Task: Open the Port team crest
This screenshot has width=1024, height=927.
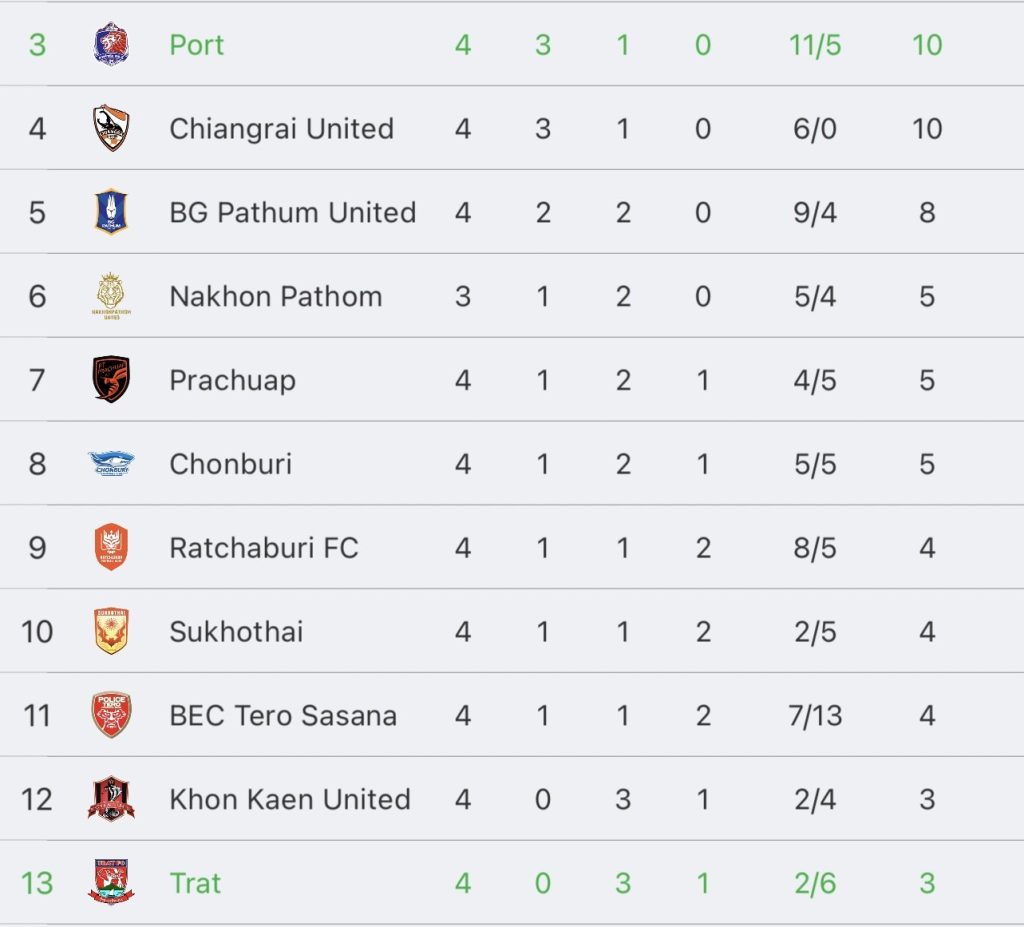Action: 111,44
